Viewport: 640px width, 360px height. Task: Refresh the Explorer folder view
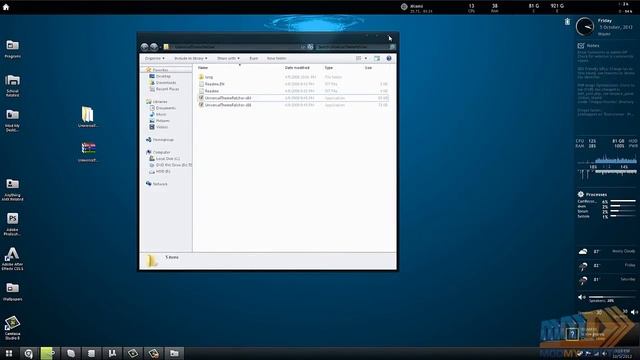click(x=310, y=47)
